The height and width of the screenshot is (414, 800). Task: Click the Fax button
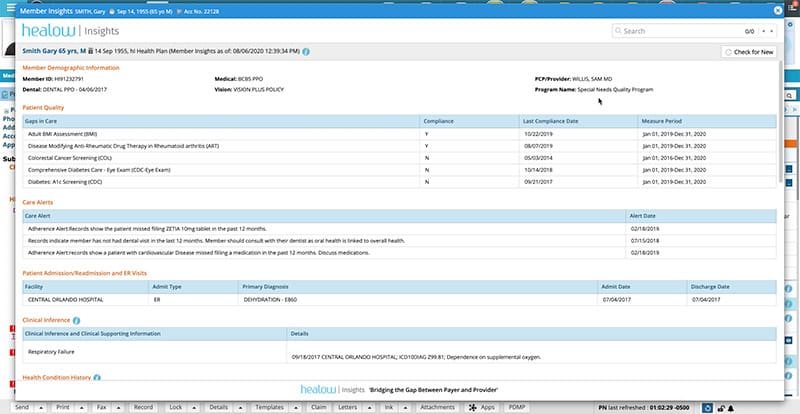(x=102, y=407)
